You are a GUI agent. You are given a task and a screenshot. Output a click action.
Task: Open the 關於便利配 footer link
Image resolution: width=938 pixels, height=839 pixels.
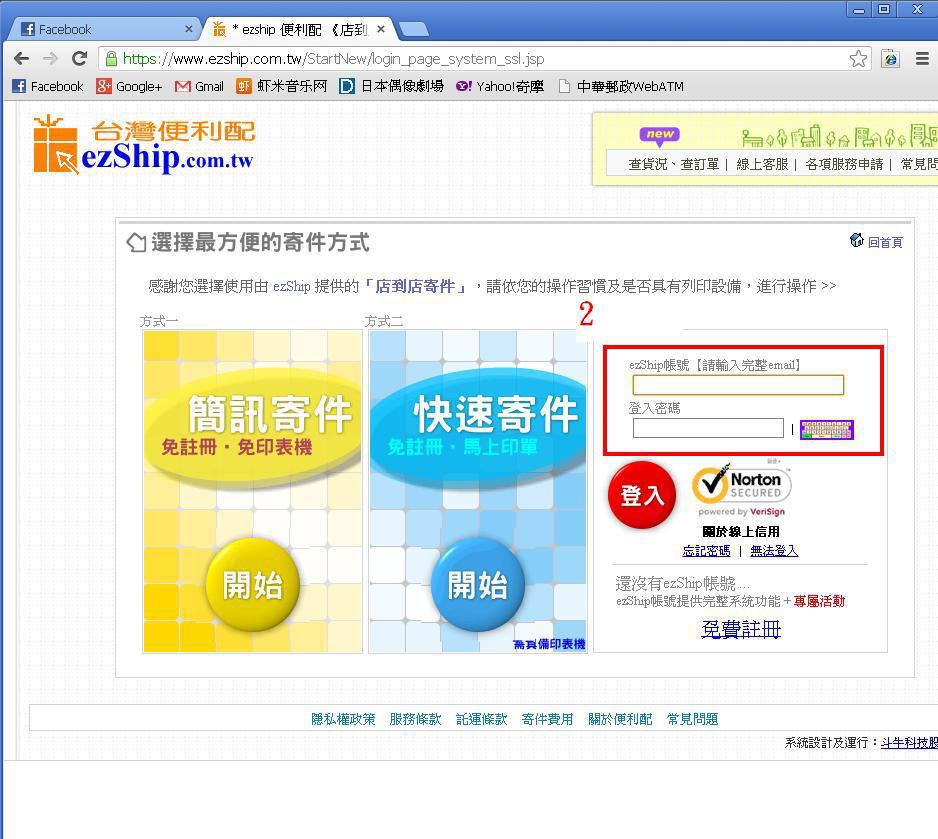[620, 719]
